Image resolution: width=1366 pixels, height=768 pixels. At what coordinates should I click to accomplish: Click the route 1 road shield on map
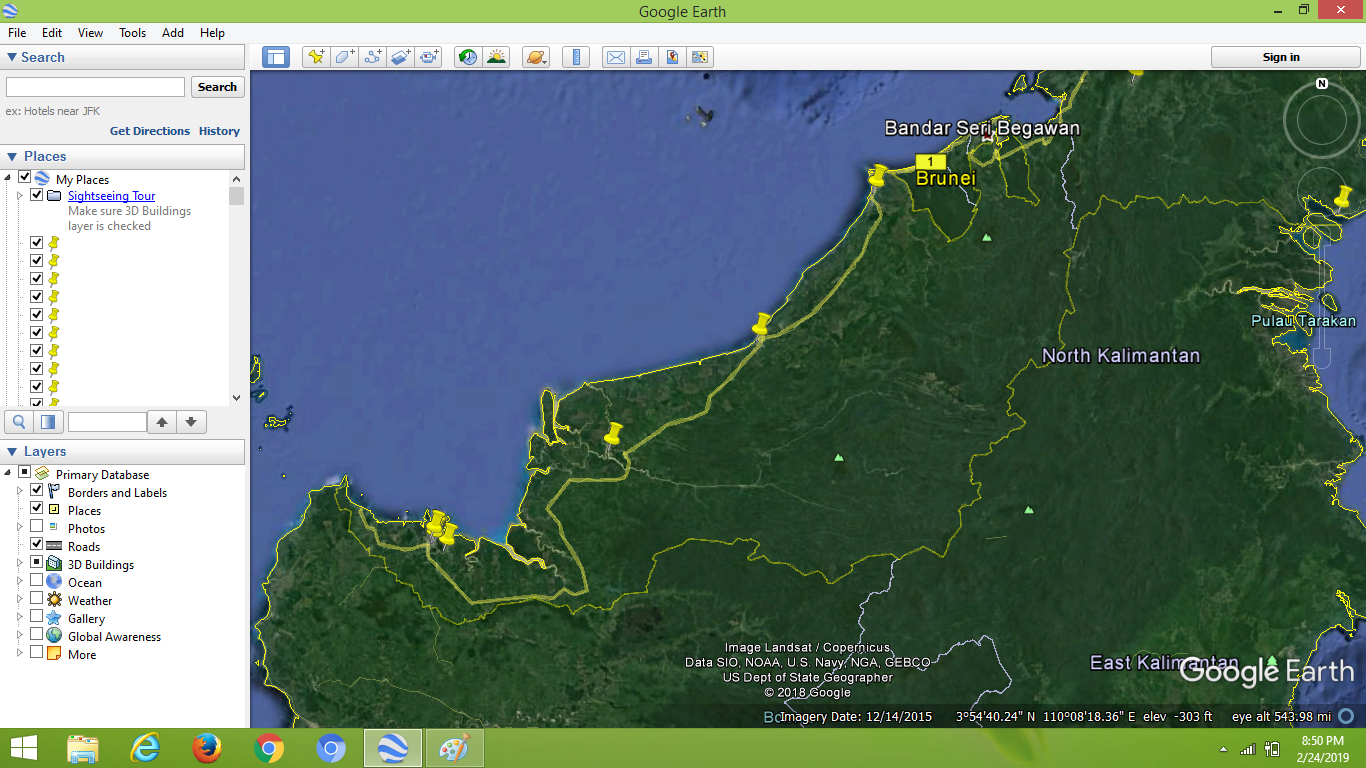930,161
